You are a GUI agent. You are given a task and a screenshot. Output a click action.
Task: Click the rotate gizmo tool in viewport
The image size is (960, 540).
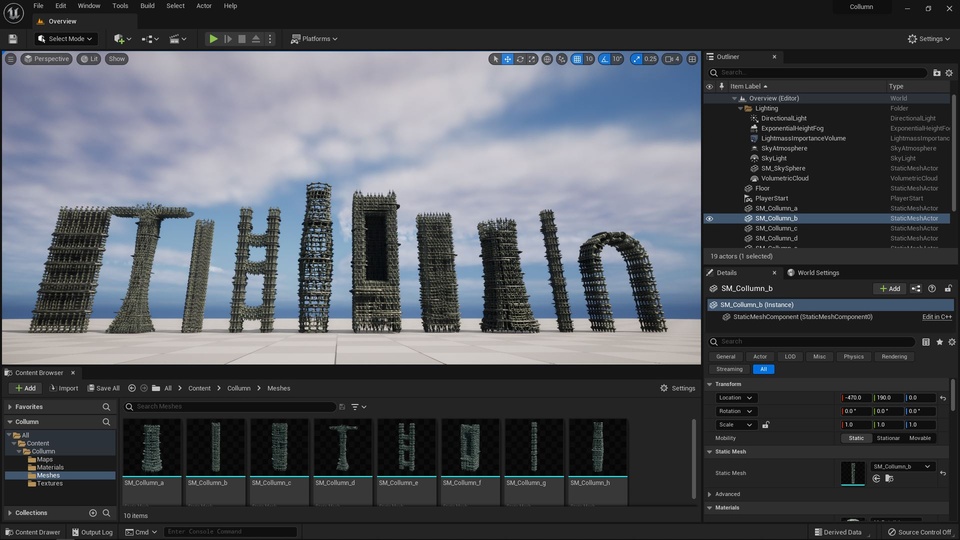(520, 59)
